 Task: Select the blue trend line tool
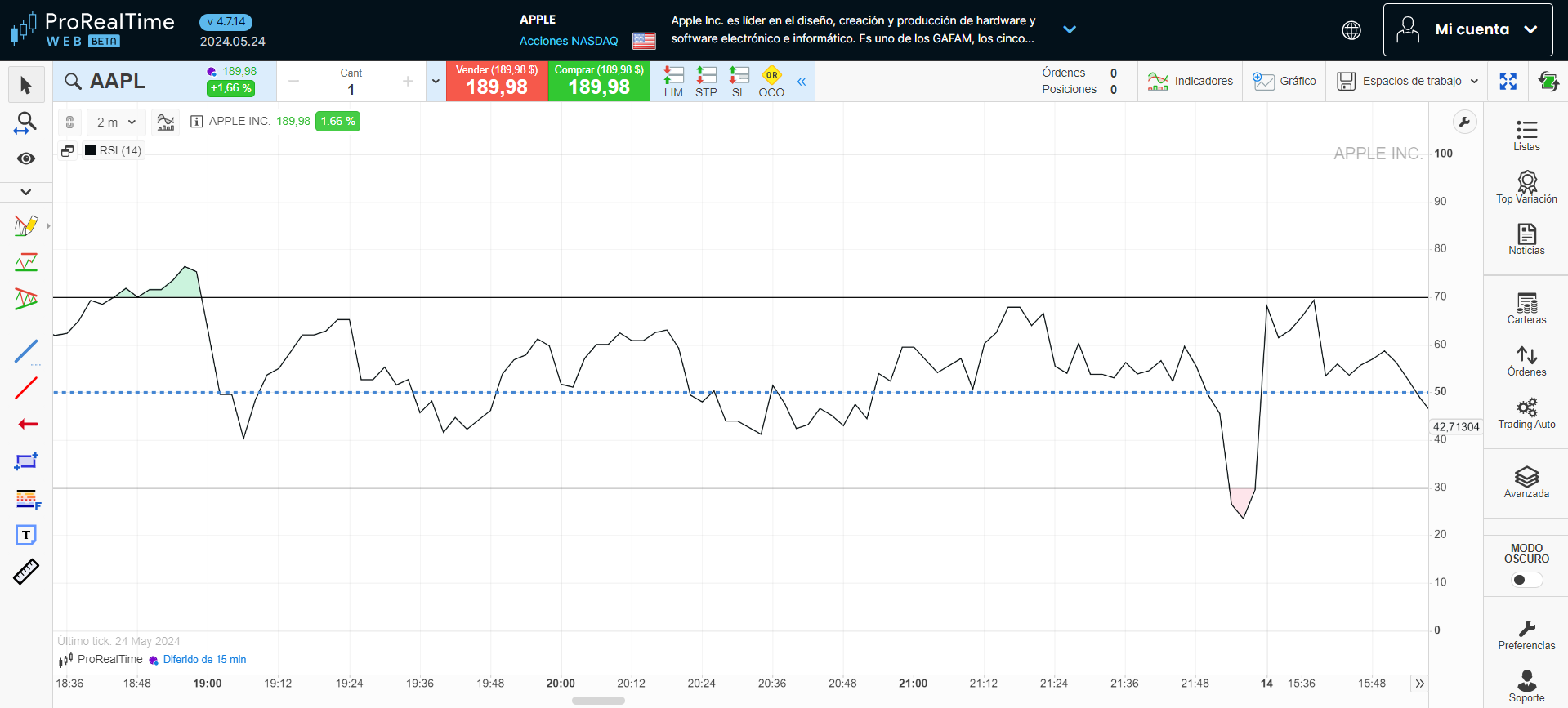(26, 351)
